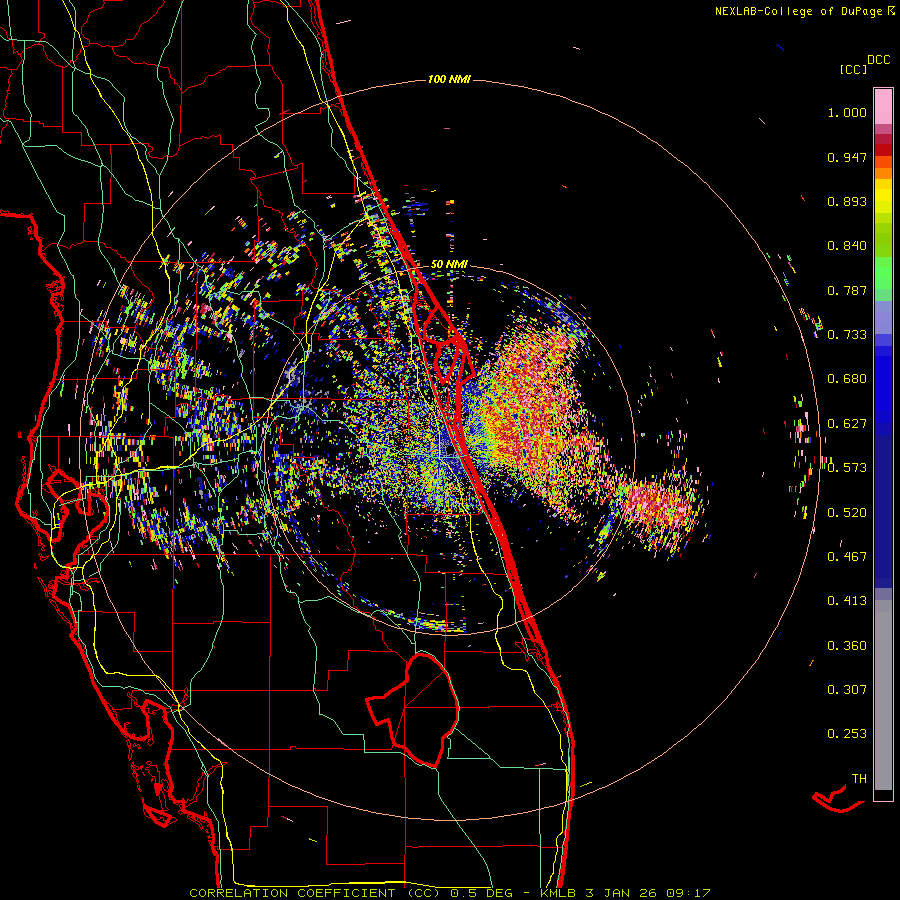Click the 100 NMI range ring label
The height and width of the screenshot is (900, 900).
[449, 79]
